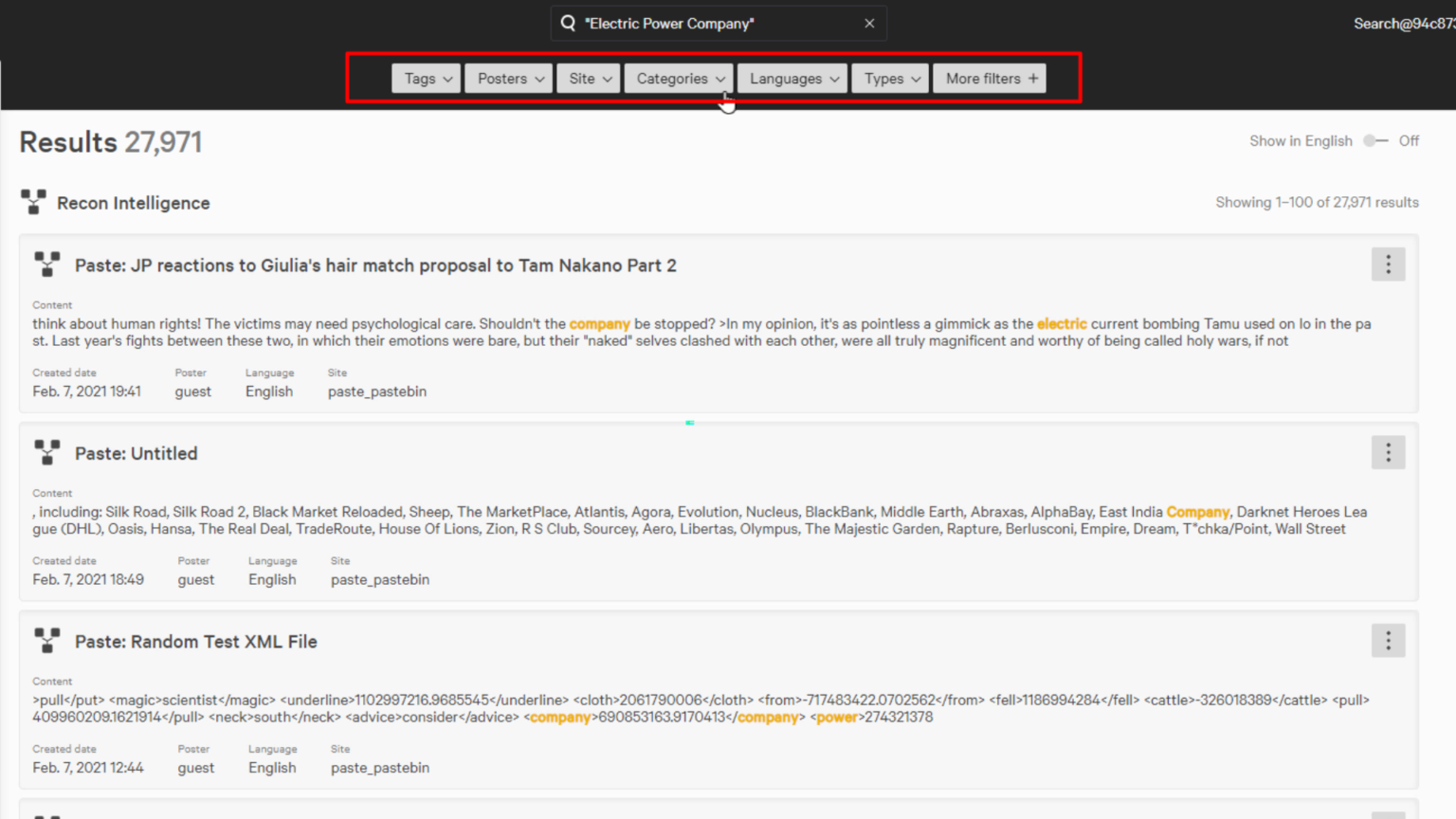
Task: Open the Tags filter dropdown
Action: pos(426,78)
